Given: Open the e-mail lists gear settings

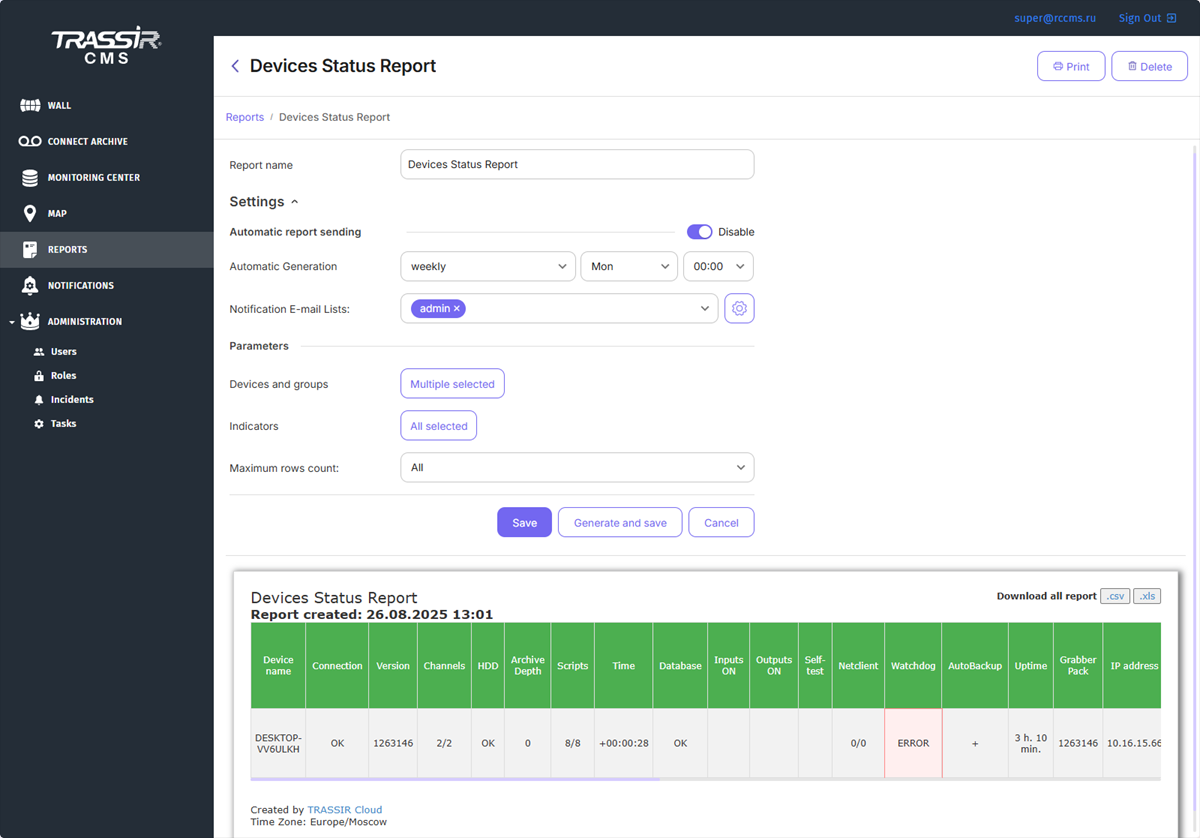Looking at the screenshot, I should (739, 309).
